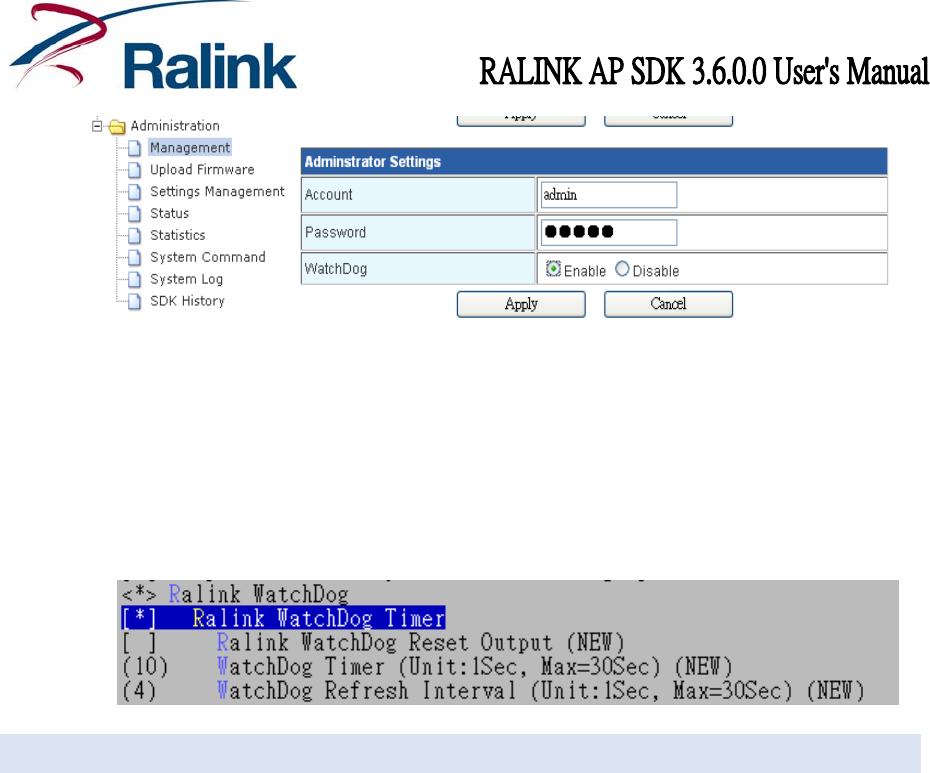Open the Management page
Viewport: 930px width, 773px height.
190,148
